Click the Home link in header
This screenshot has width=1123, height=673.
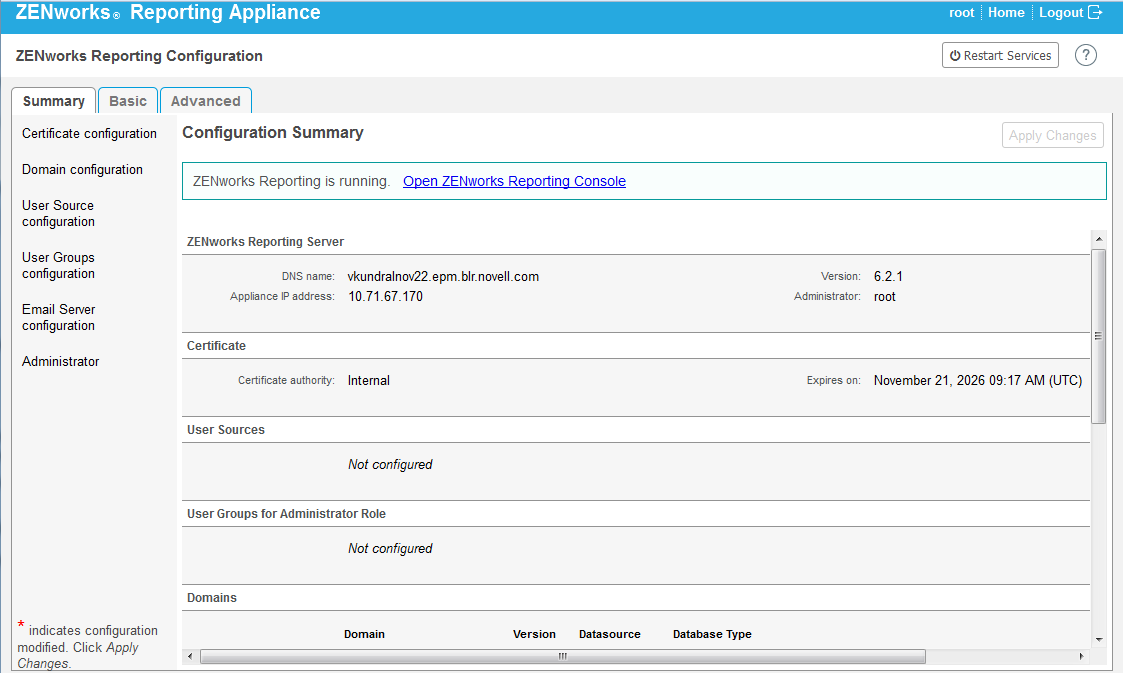pos(1006,13)
